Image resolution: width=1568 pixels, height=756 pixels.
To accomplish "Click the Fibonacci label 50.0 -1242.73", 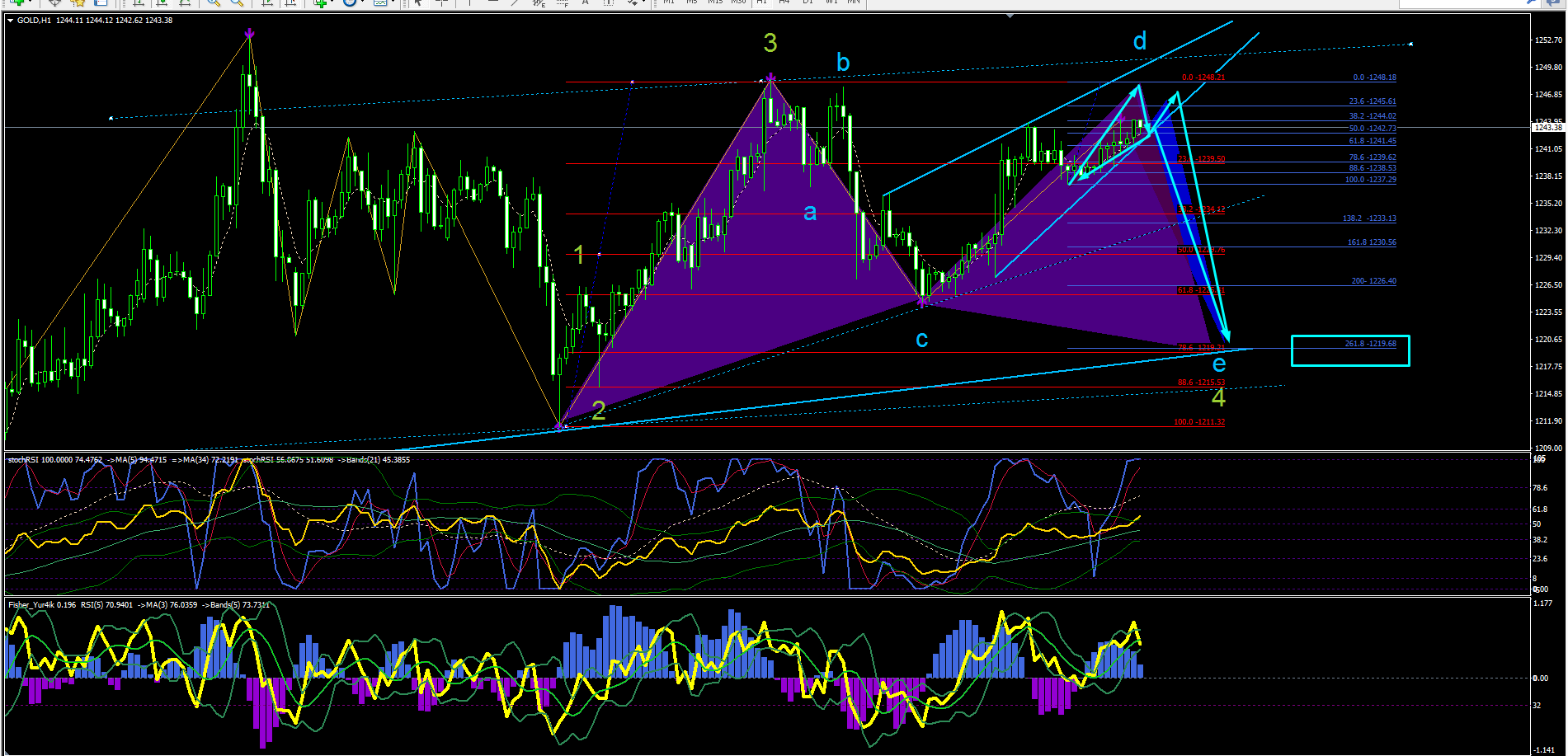I will point(1373,129).
